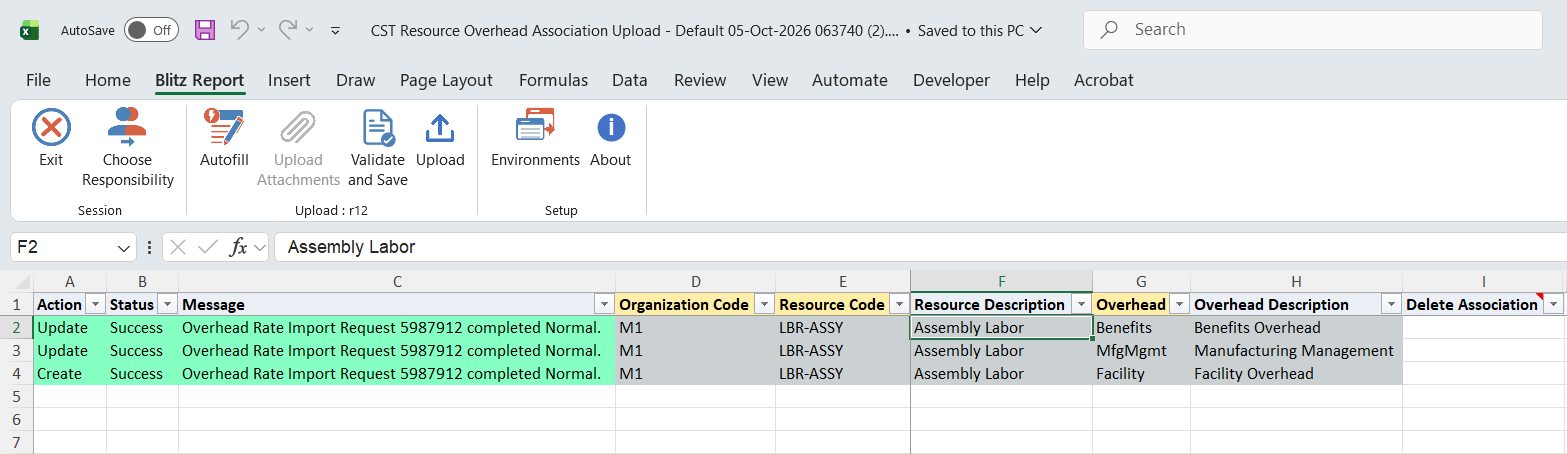The image size is (1567, 454).
Task: Switch to the Page Layout tab
Action: pyautogui.click(x=446, y=80)
